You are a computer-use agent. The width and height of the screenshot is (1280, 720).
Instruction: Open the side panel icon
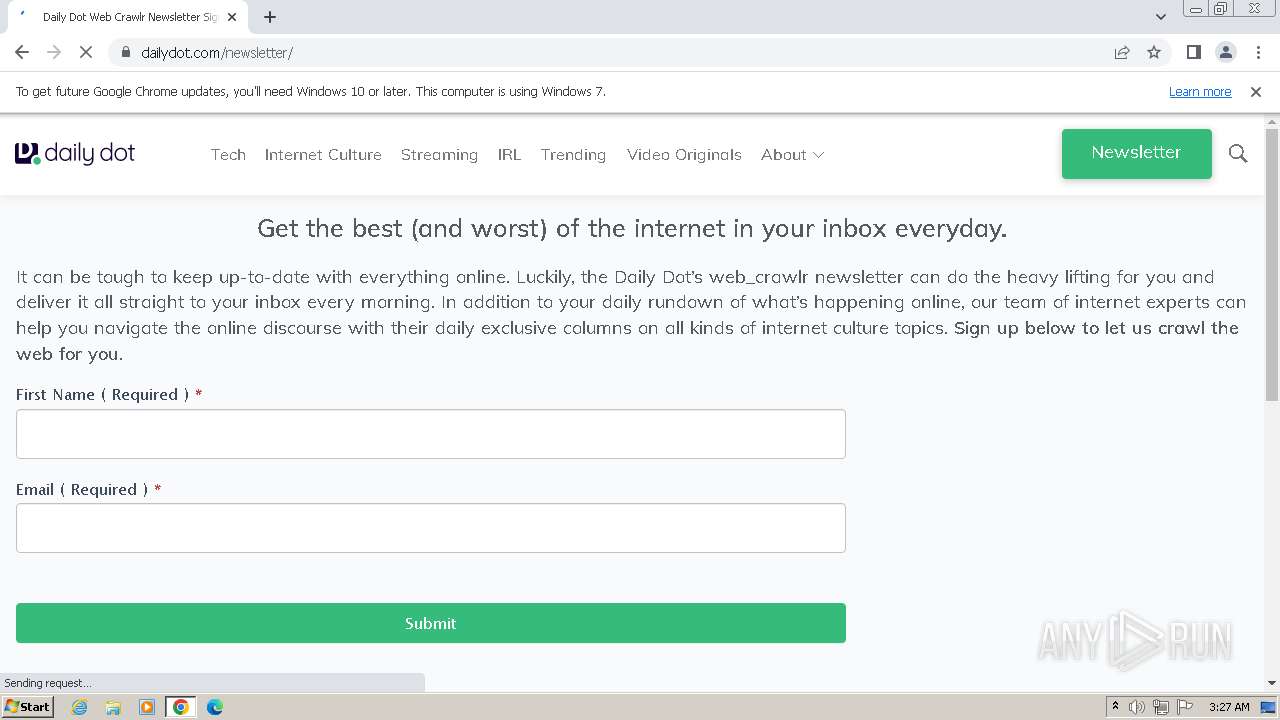(x=1193, y=53)
